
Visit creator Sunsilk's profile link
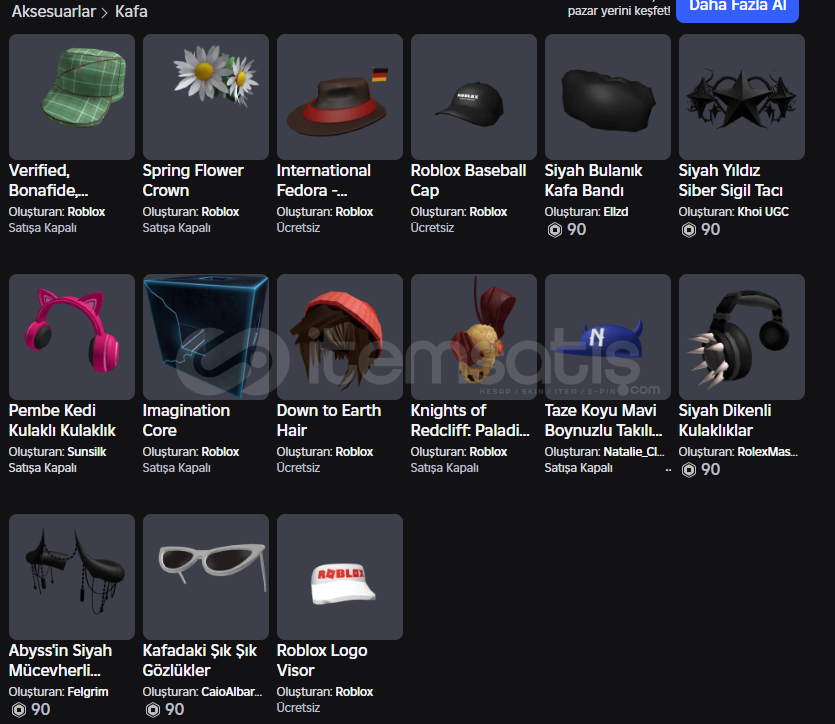pos(87,452)
